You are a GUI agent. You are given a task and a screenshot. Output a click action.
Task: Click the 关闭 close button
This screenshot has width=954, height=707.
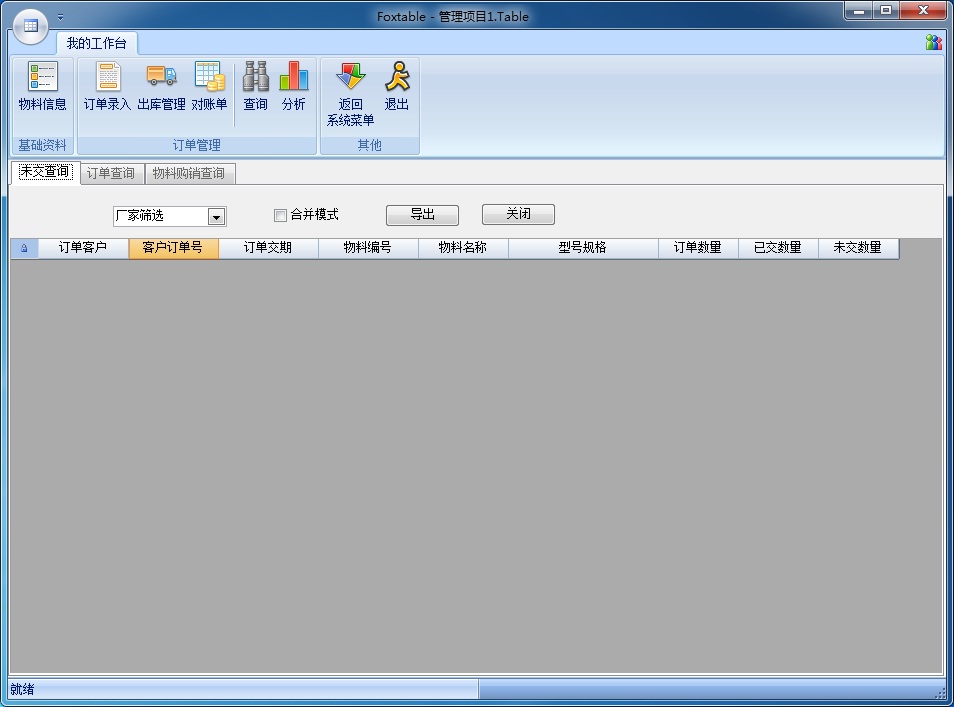(518, 215)
